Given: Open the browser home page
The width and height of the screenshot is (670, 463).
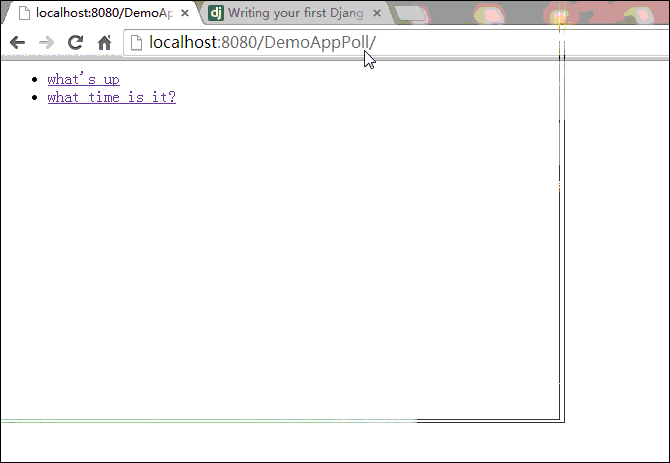Looking at the screenshot, I should [x=104, y=42].
